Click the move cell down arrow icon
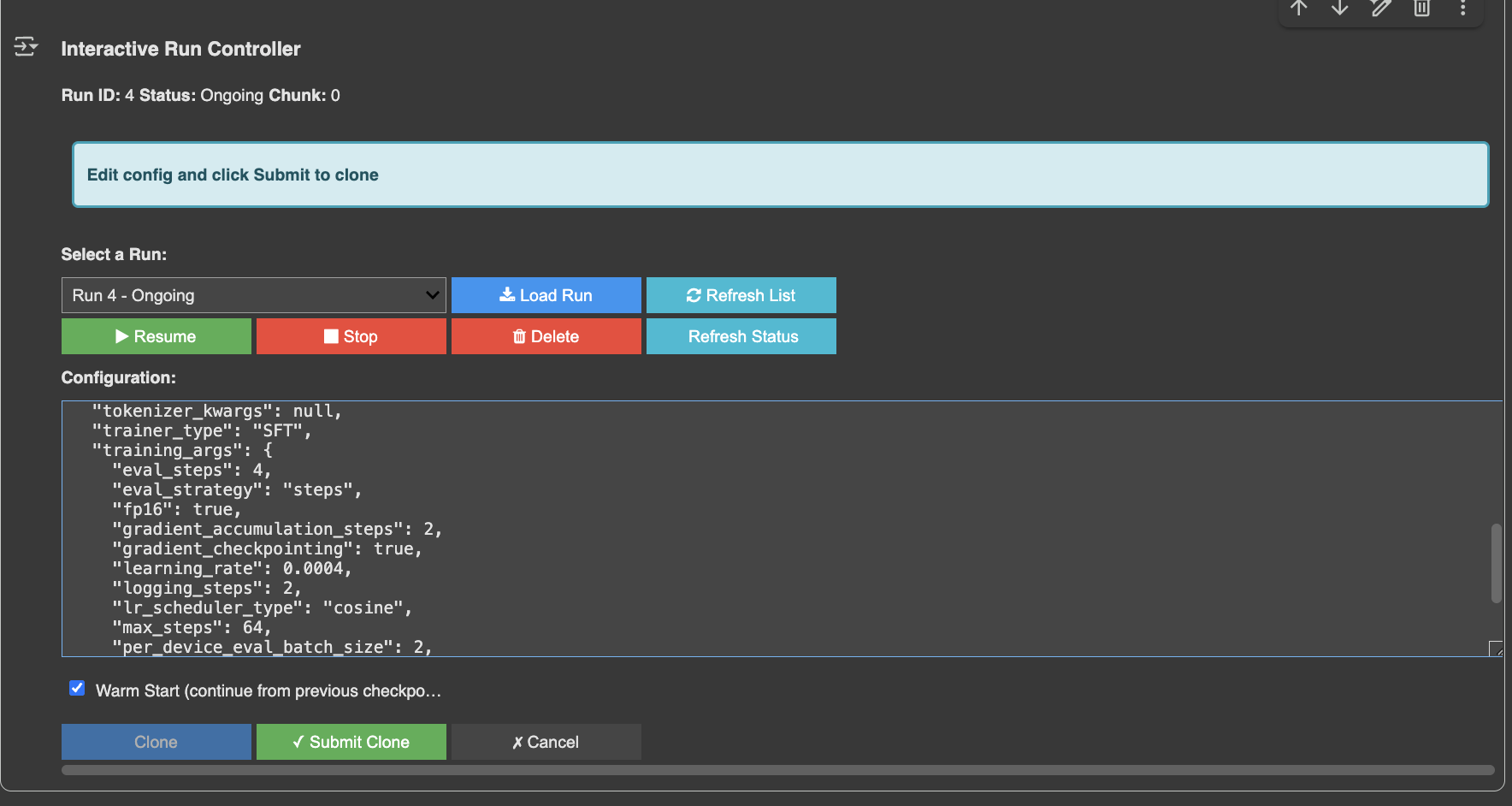The height and width of the screenshot is (806, 1512). pyautogui.click(x=1340, y=9)
